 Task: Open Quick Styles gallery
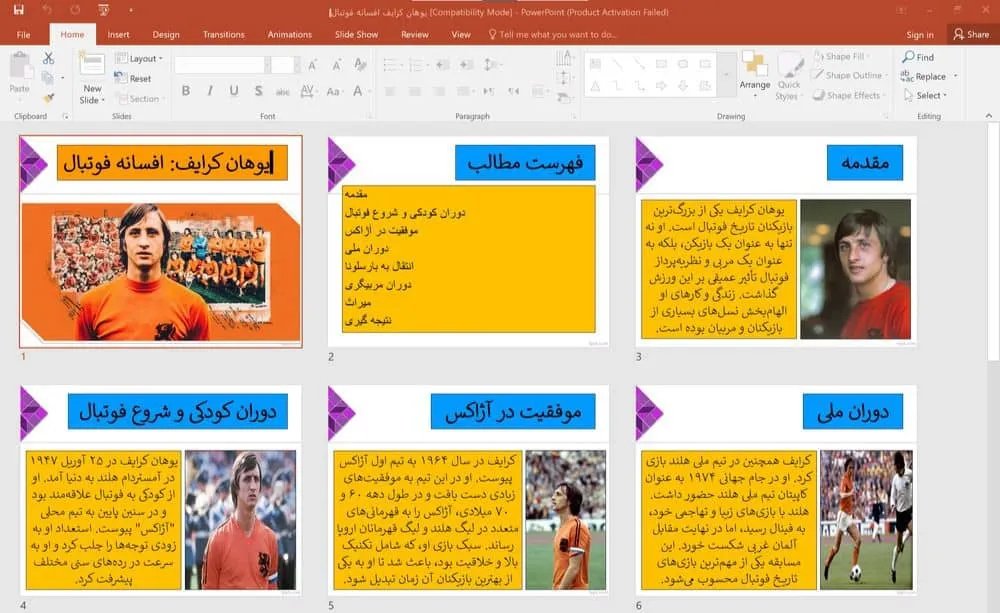tap(789, 77)
